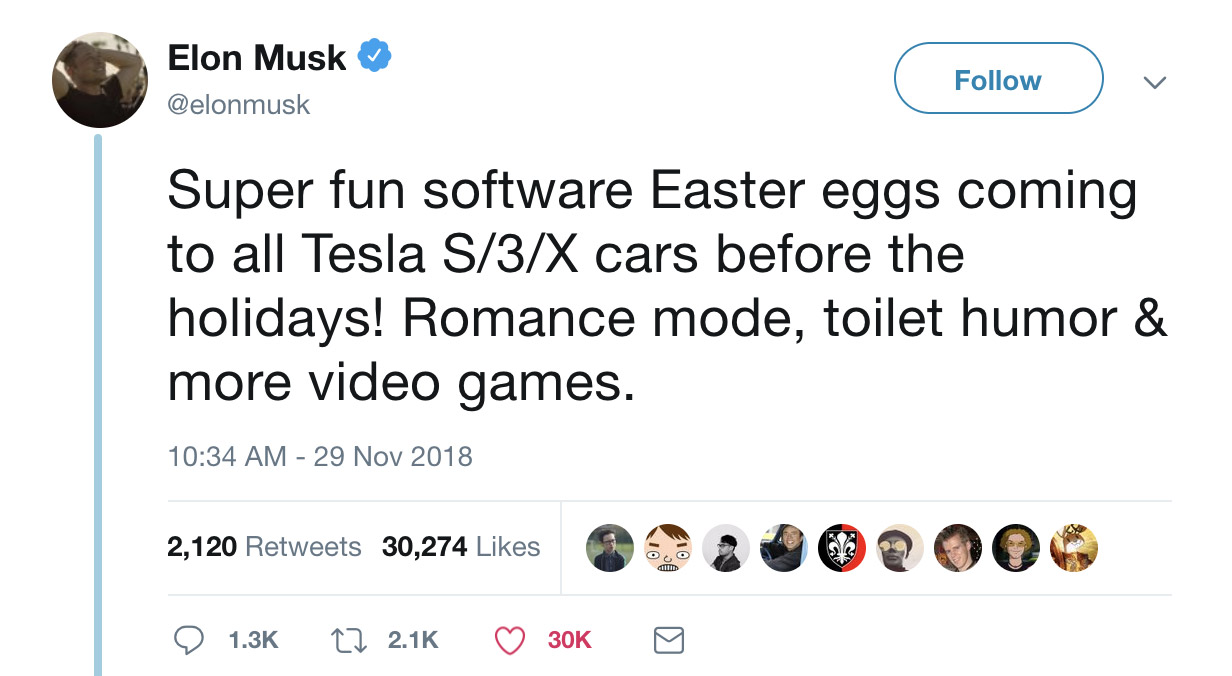Open the black-and-white side-profile liker avatar
1232x676 pixels.
pos(726,548)
